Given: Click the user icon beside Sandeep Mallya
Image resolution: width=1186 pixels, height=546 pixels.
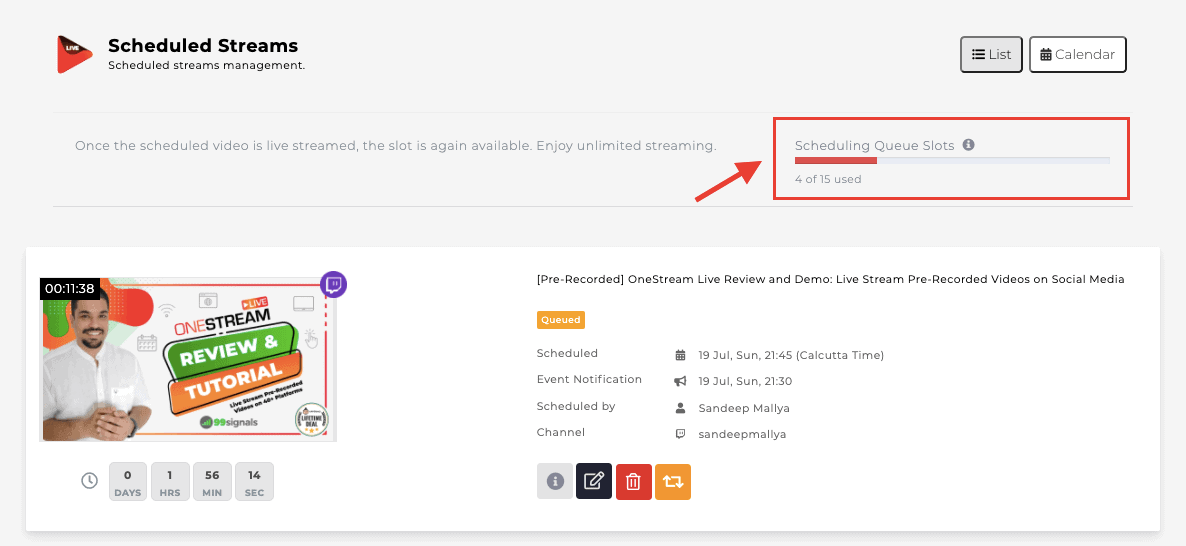Looking at the screenshot, I should tap(680, 408).
